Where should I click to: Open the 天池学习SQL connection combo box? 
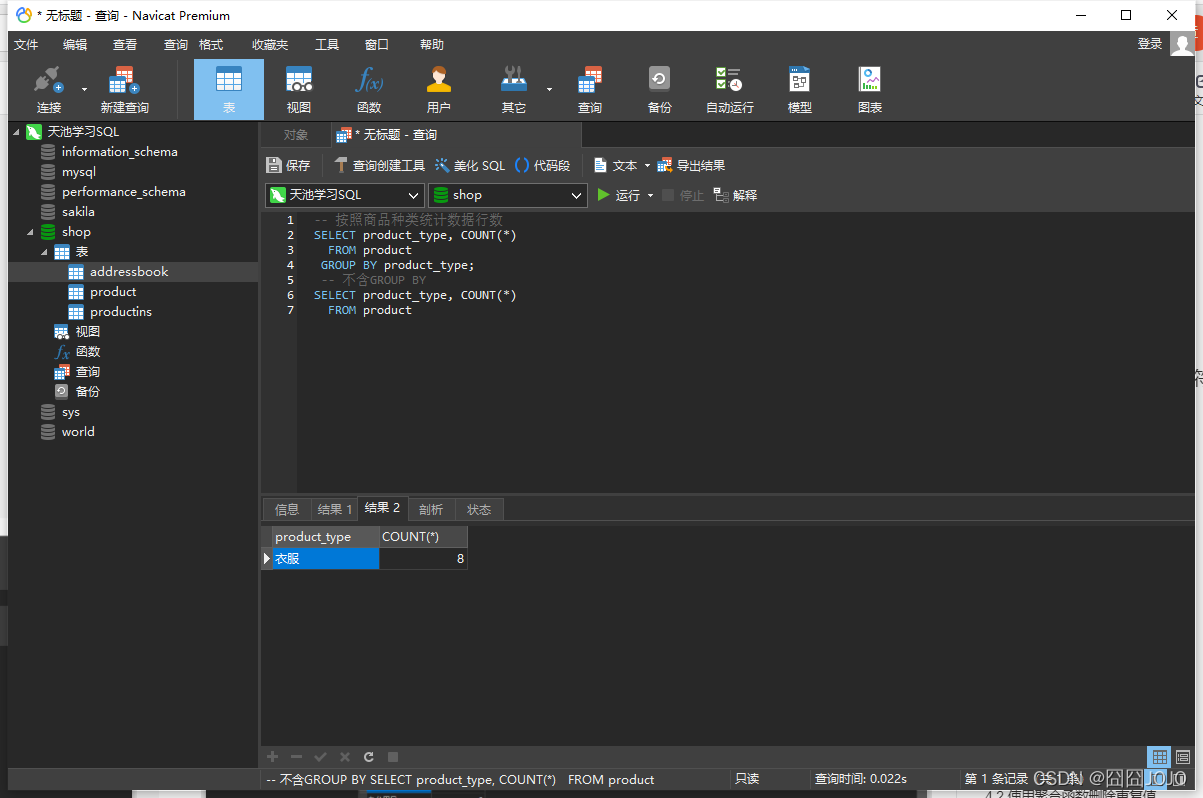click(x=345, y=195)
